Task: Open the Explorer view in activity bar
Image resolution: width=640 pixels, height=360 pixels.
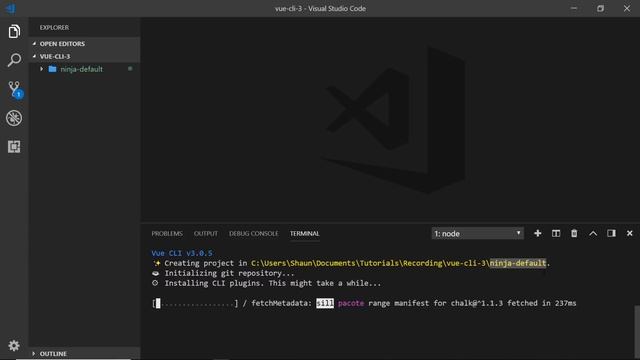Action: point(14,31)
